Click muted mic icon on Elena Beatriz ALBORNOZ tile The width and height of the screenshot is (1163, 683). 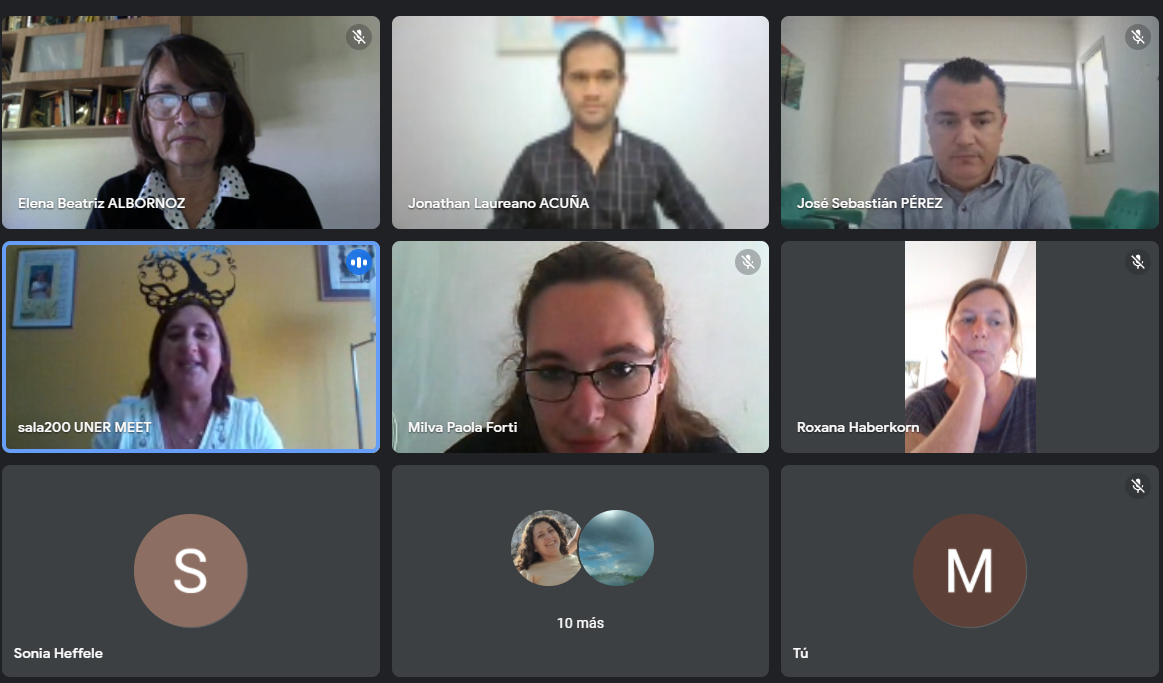359,37
